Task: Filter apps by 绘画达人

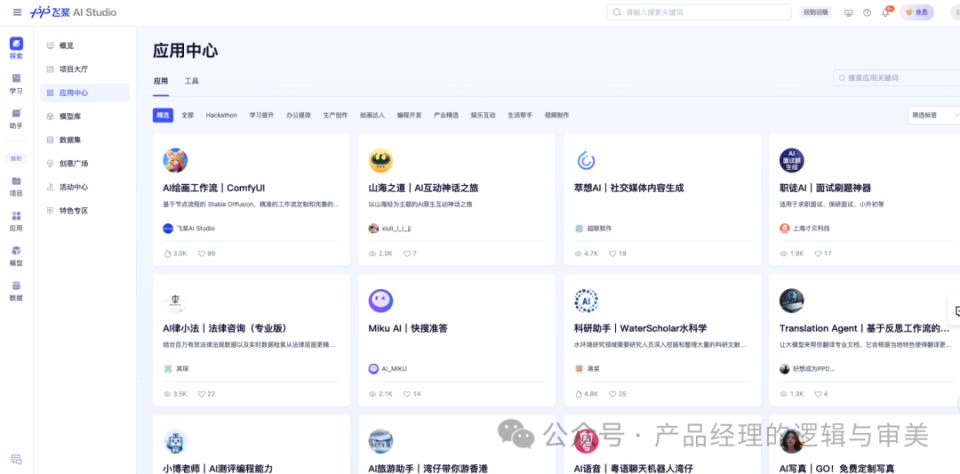Action: click(372, 115)
